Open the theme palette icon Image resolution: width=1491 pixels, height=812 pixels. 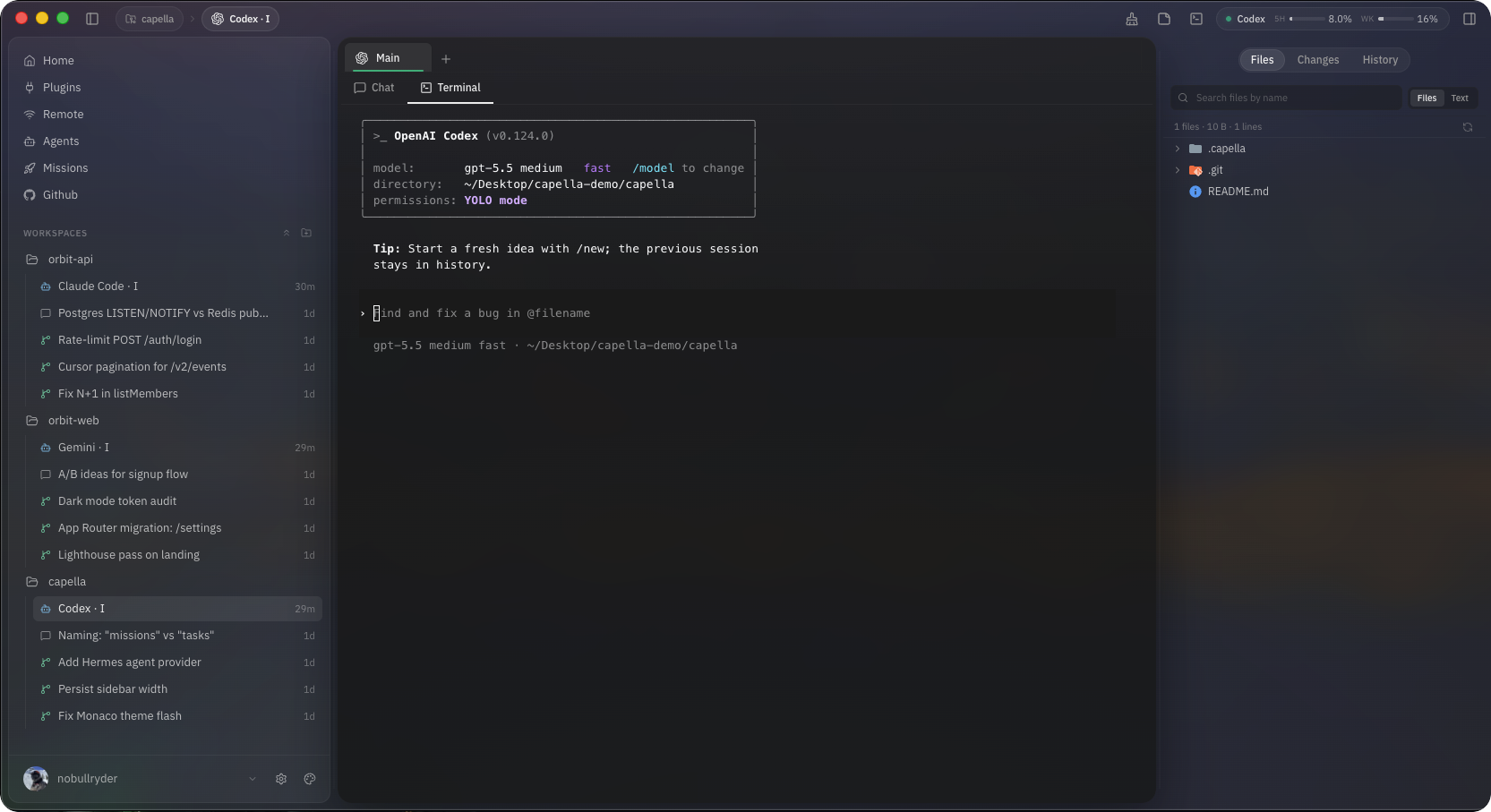point(310,779)
